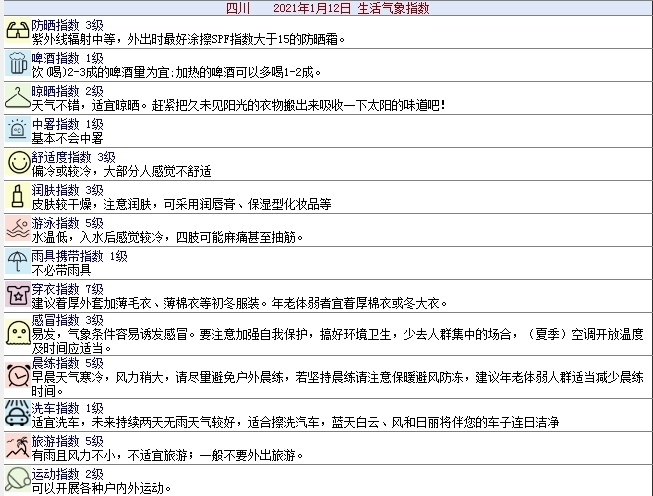Viewport: 653px width, 496px height.
Task: Click the car wash icon
Action: click(16, 414)
